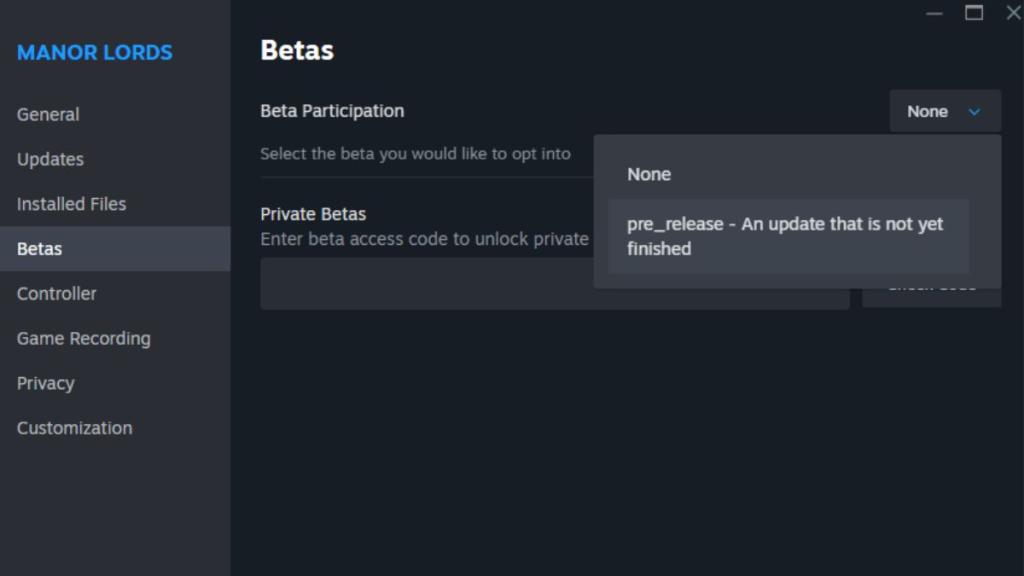The width and height of the screenshot is (1024, 576).
Task: Select the Betas sidebar item
Action: [x=39, y=249]
